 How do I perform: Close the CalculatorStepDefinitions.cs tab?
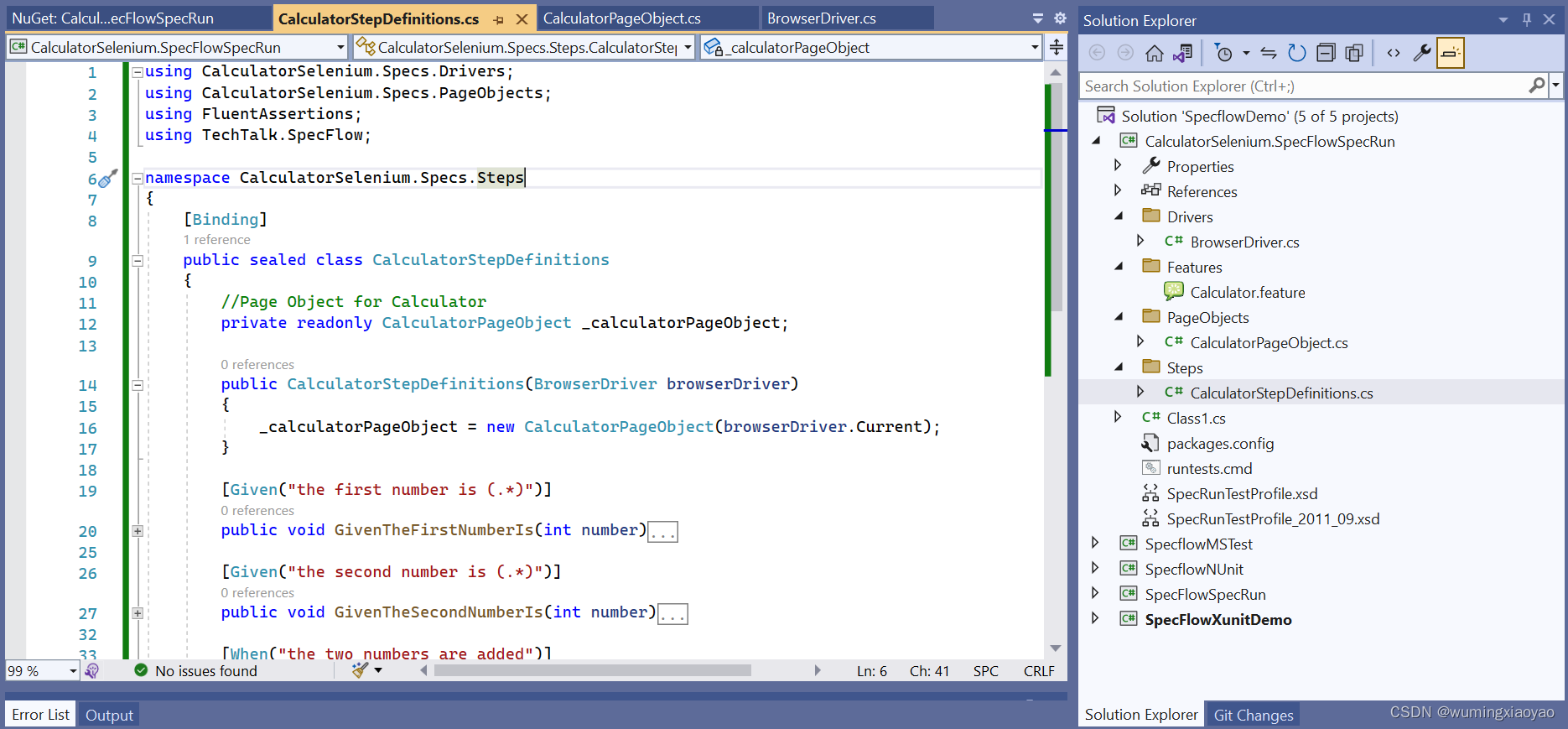click(522, 18)
